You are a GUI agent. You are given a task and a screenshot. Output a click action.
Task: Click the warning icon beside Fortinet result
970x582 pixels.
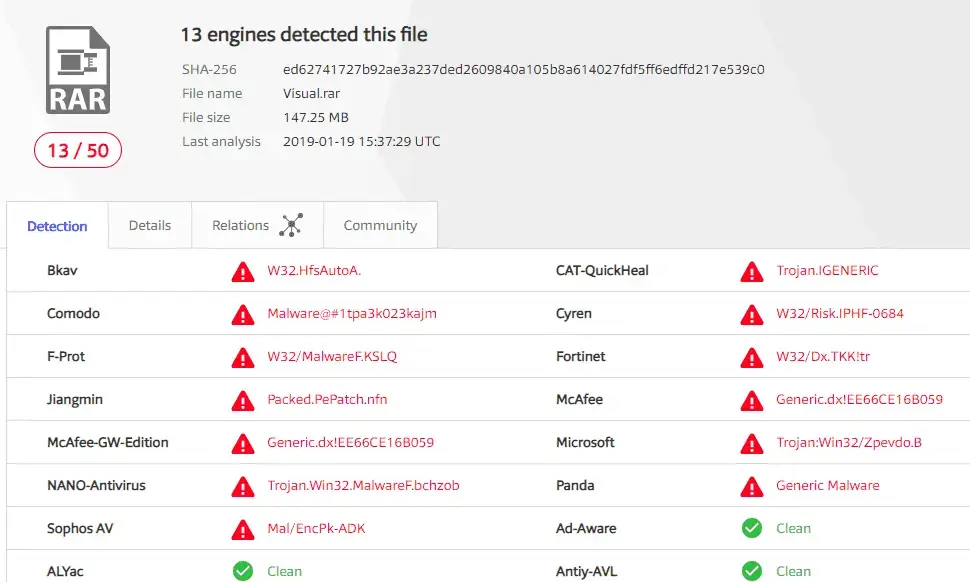point(751,357)
